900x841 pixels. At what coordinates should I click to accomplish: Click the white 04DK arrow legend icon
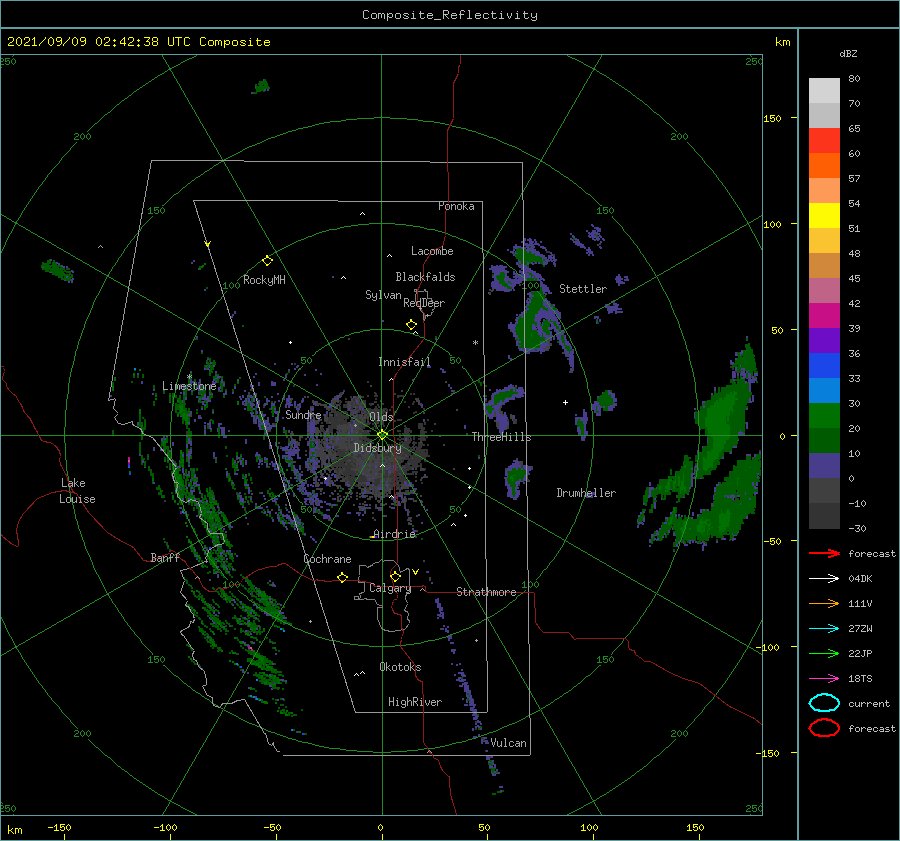pos(824,578)
